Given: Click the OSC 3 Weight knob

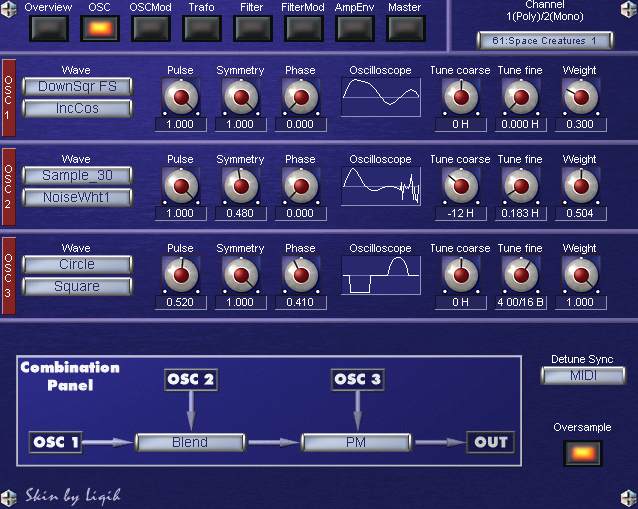Looking at the screenshot, I should pyautogui.click(x=579, y=275).
